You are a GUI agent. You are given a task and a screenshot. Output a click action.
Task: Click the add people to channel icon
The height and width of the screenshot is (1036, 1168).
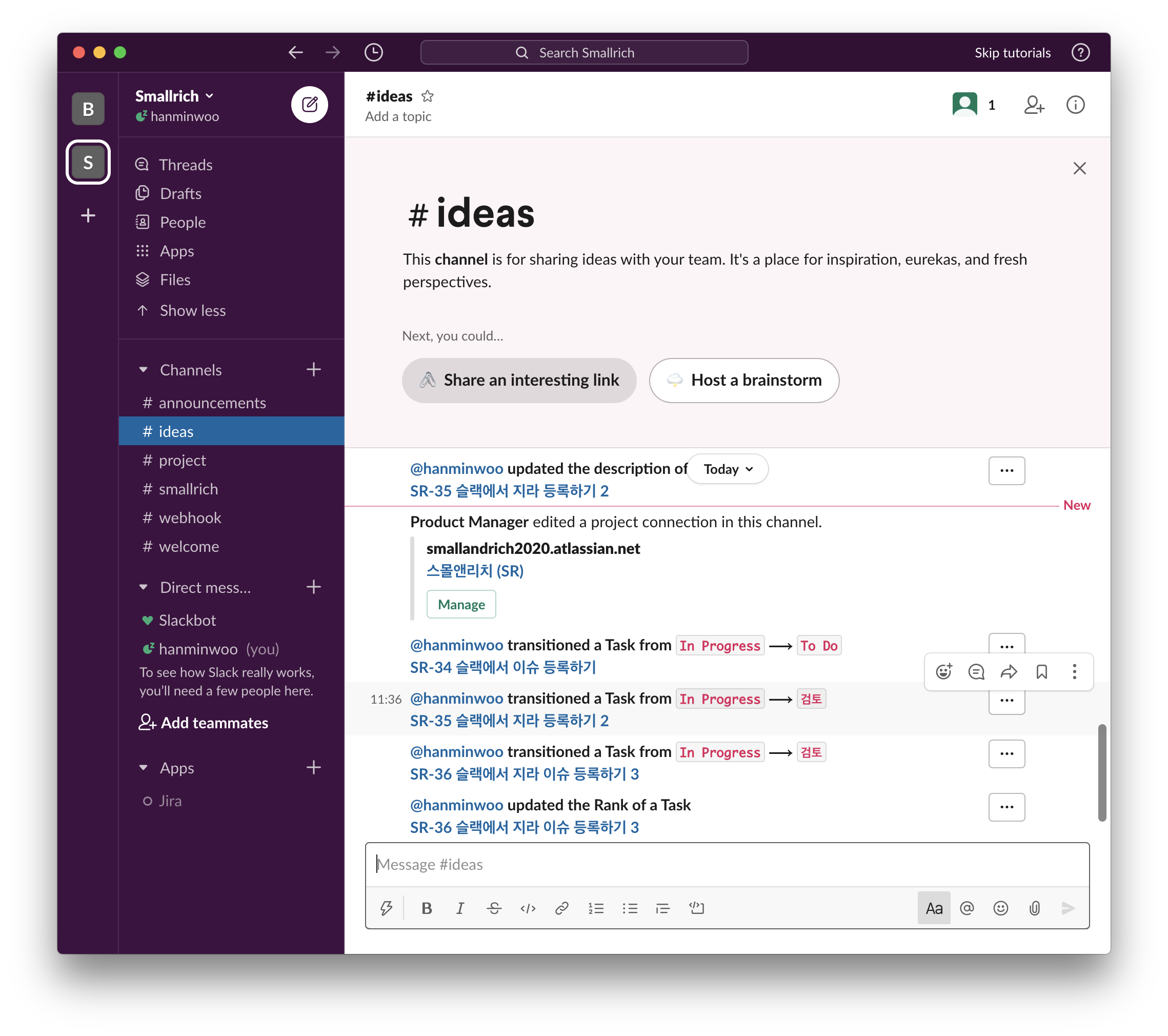pyautogui.click(x=1034, y=105)
